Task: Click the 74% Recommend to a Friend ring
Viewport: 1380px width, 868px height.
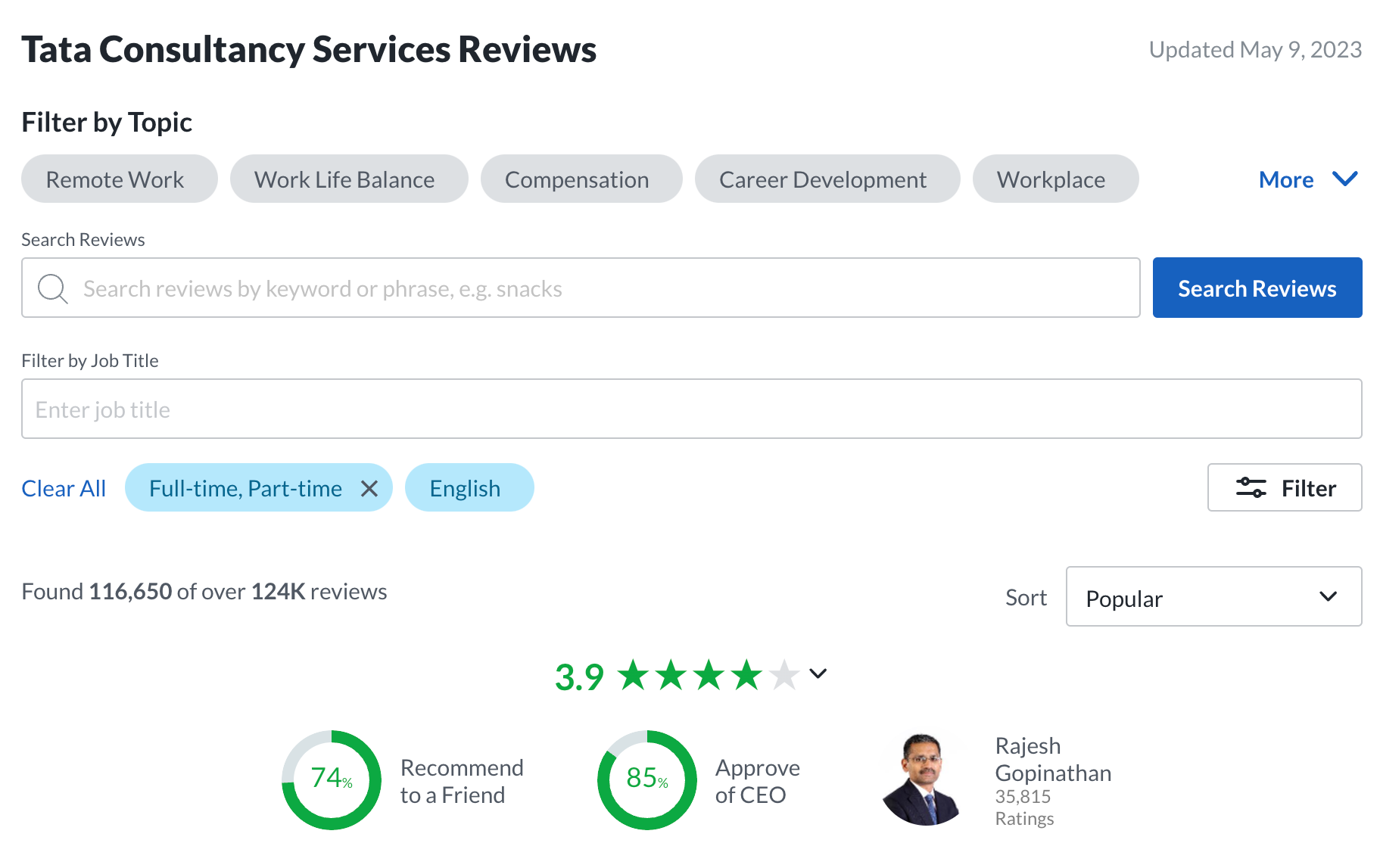Action: pos(332,779)
